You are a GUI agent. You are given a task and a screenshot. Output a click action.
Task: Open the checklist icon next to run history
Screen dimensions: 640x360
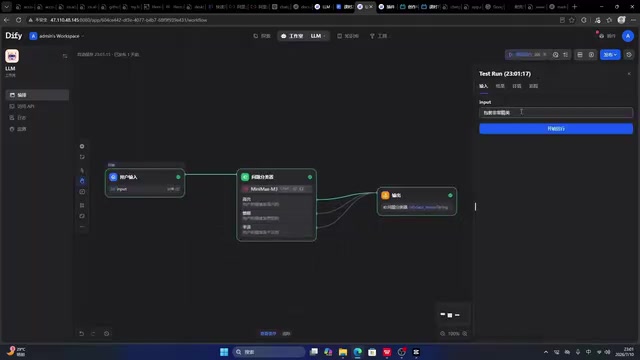(565, 55)
